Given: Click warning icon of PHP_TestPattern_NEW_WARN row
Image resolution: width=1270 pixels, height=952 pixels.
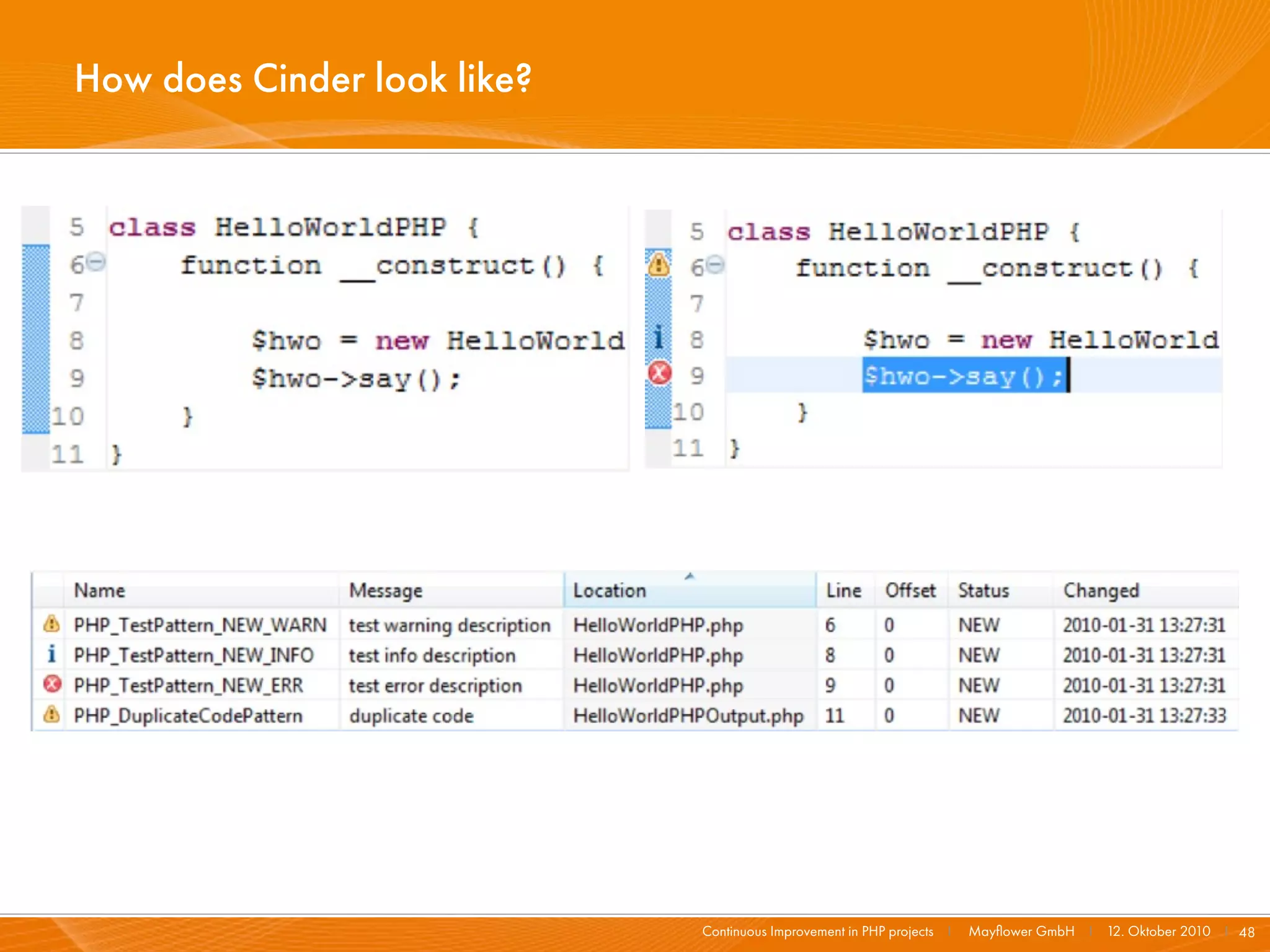Looking at the screenshot, I should coord(51,624).
